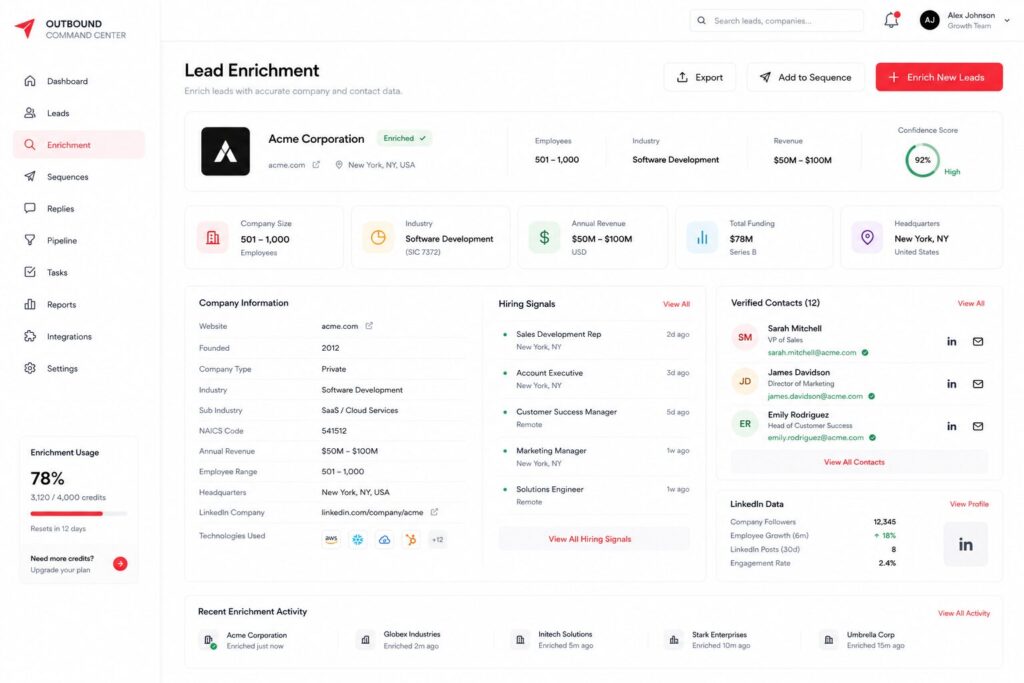This screenshot has width=1024, height=683.
Task: Click the AJ user avatar
Action: coord(929,20)
